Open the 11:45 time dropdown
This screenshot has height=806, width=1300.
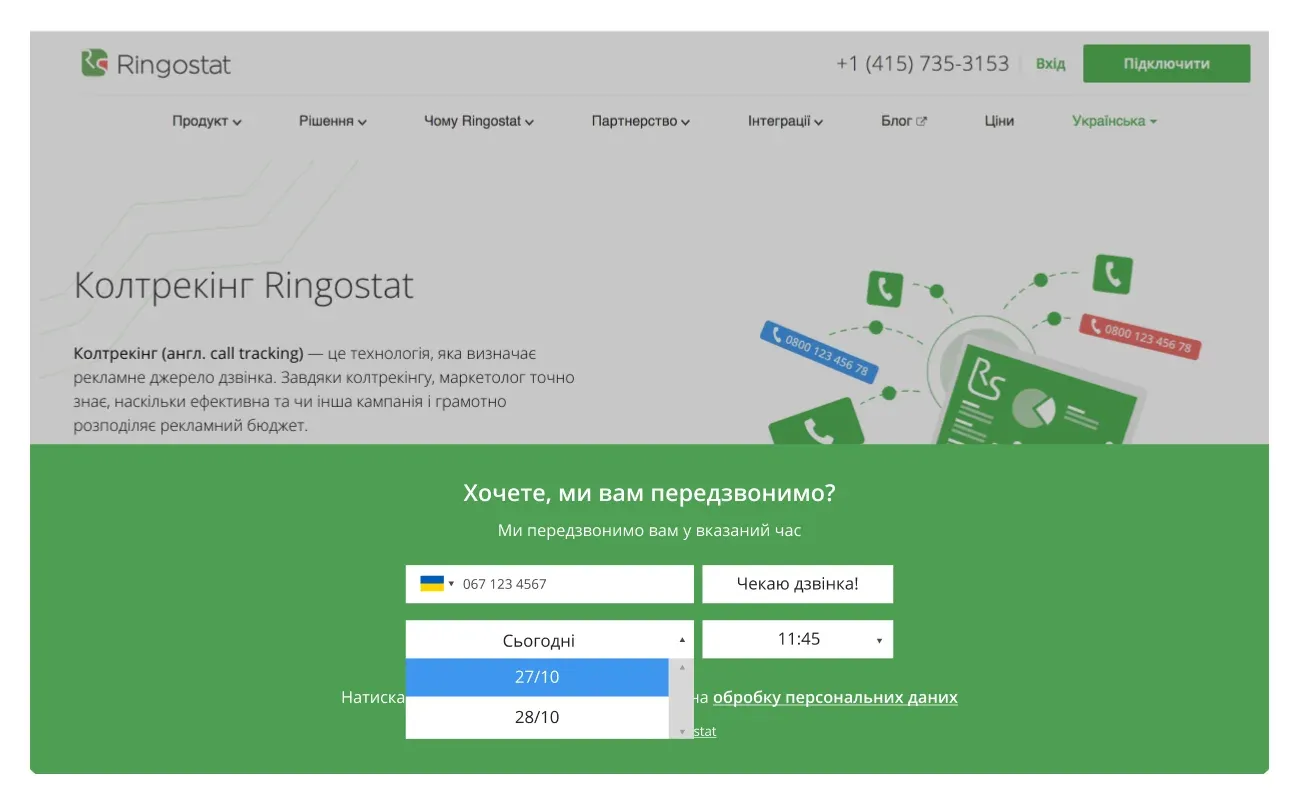797,639
